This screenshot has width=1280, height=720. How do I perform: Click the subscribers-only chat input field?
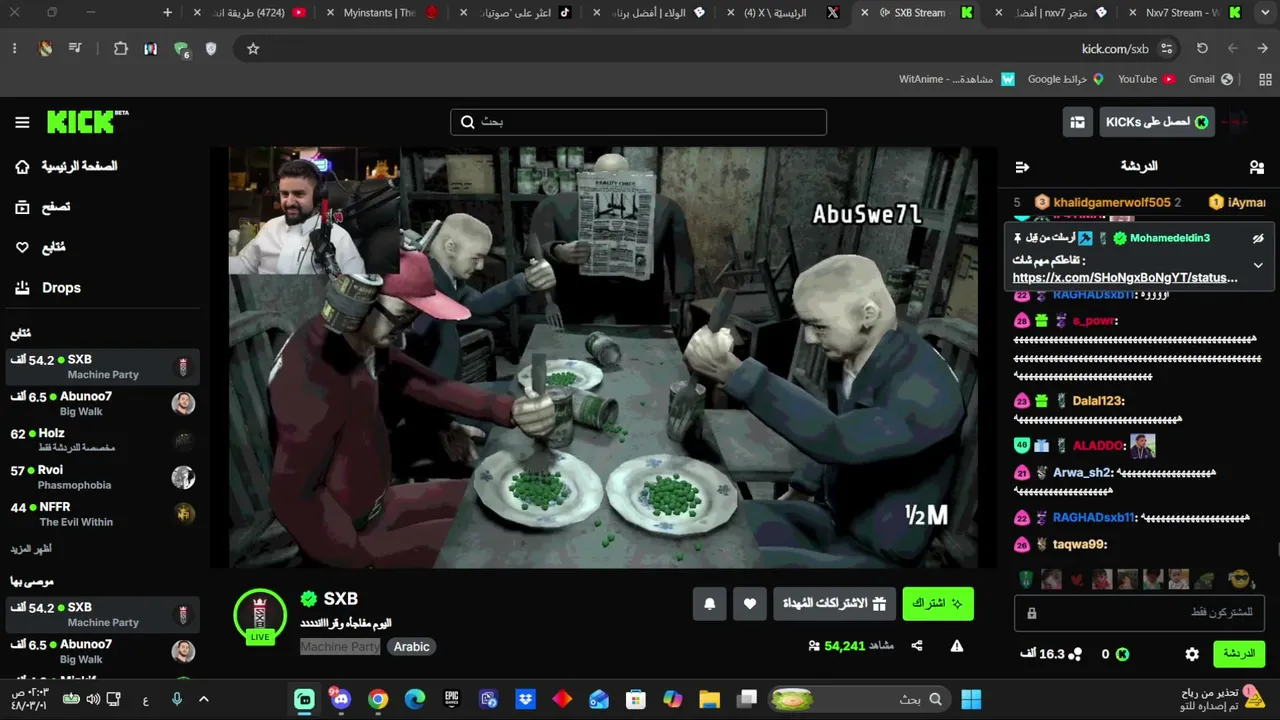[1139, 612]
